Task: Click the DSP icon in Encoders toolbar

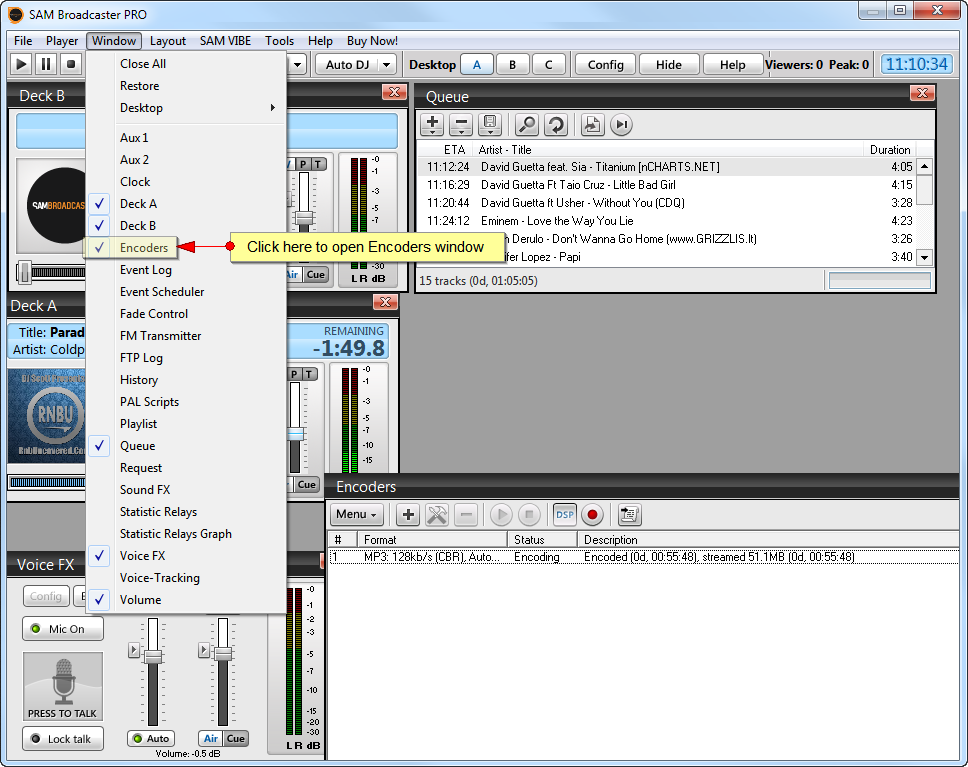Action: [565, 515]
